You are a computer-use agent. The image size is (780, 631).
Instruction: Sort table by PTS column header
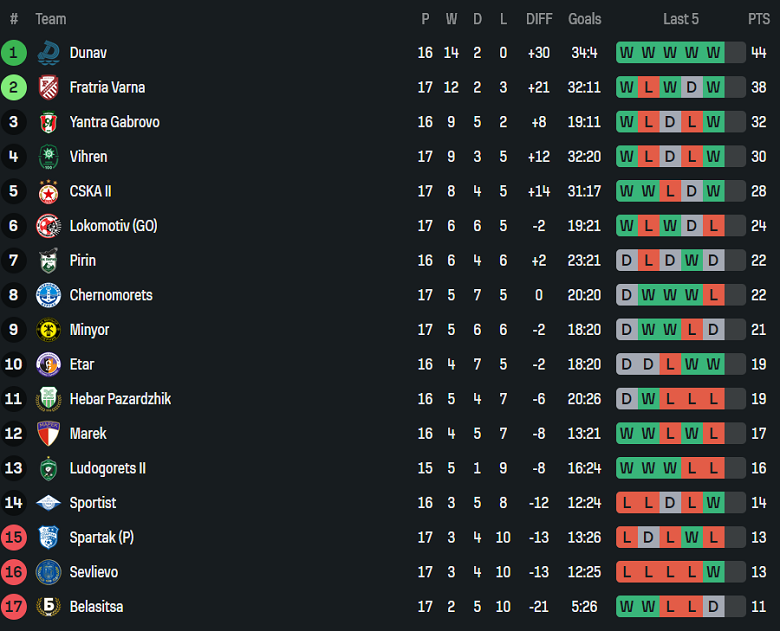(x=758, y=19)
